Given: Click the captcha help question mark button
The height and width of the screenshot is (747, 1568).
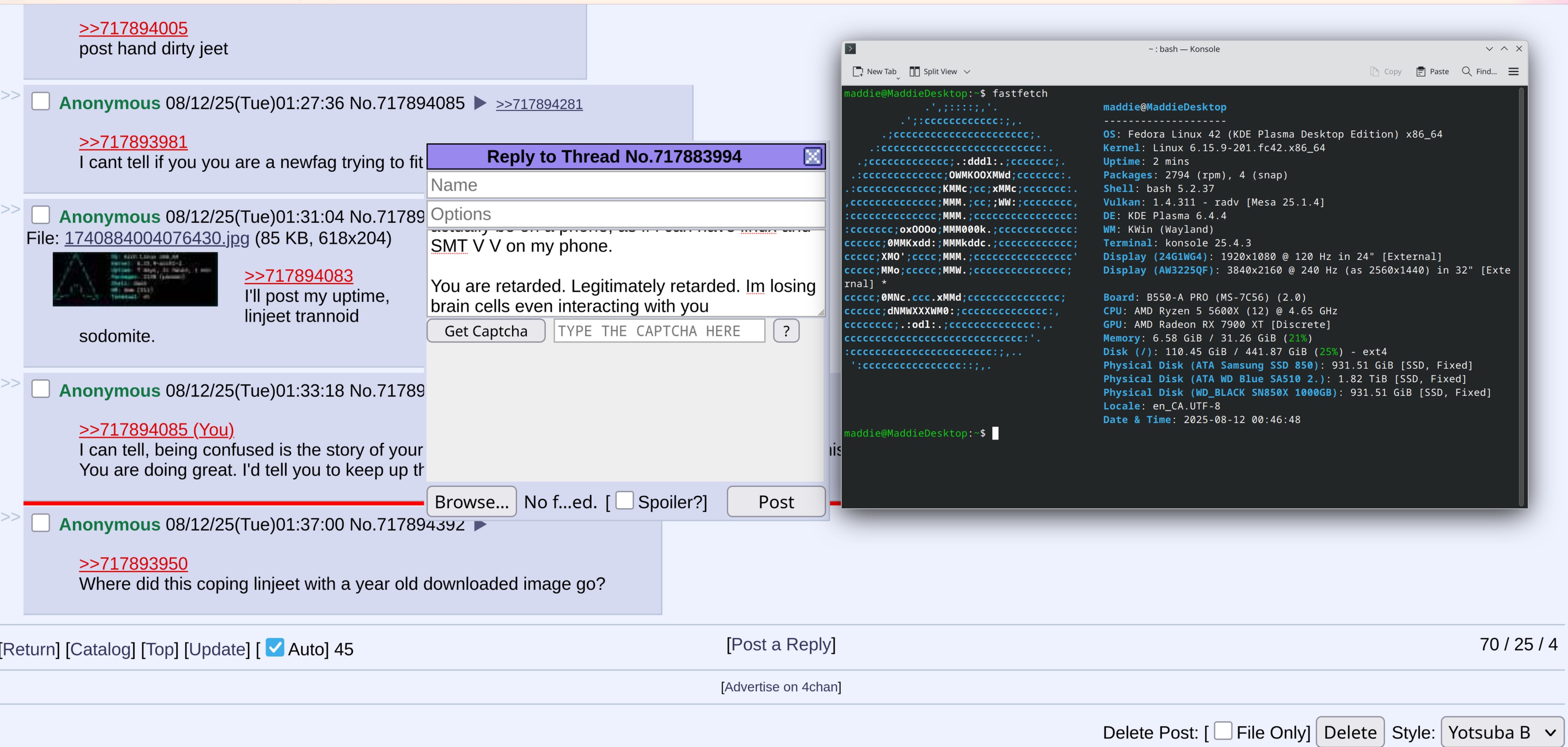Looking at the screenshot, I should 786,331.
